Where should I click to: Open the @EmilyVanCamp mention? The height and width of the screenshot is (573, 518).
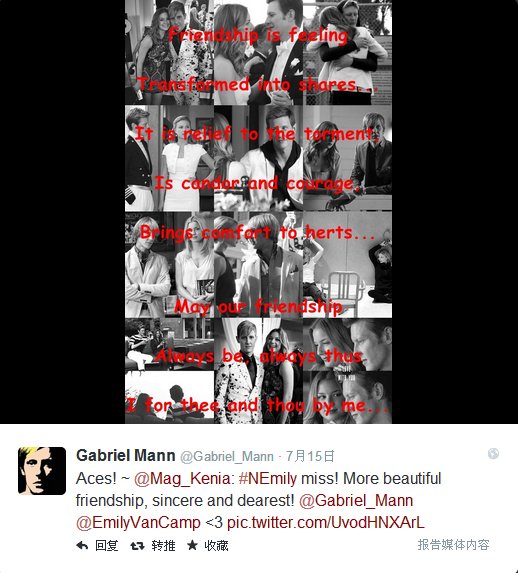pos(139,523)
